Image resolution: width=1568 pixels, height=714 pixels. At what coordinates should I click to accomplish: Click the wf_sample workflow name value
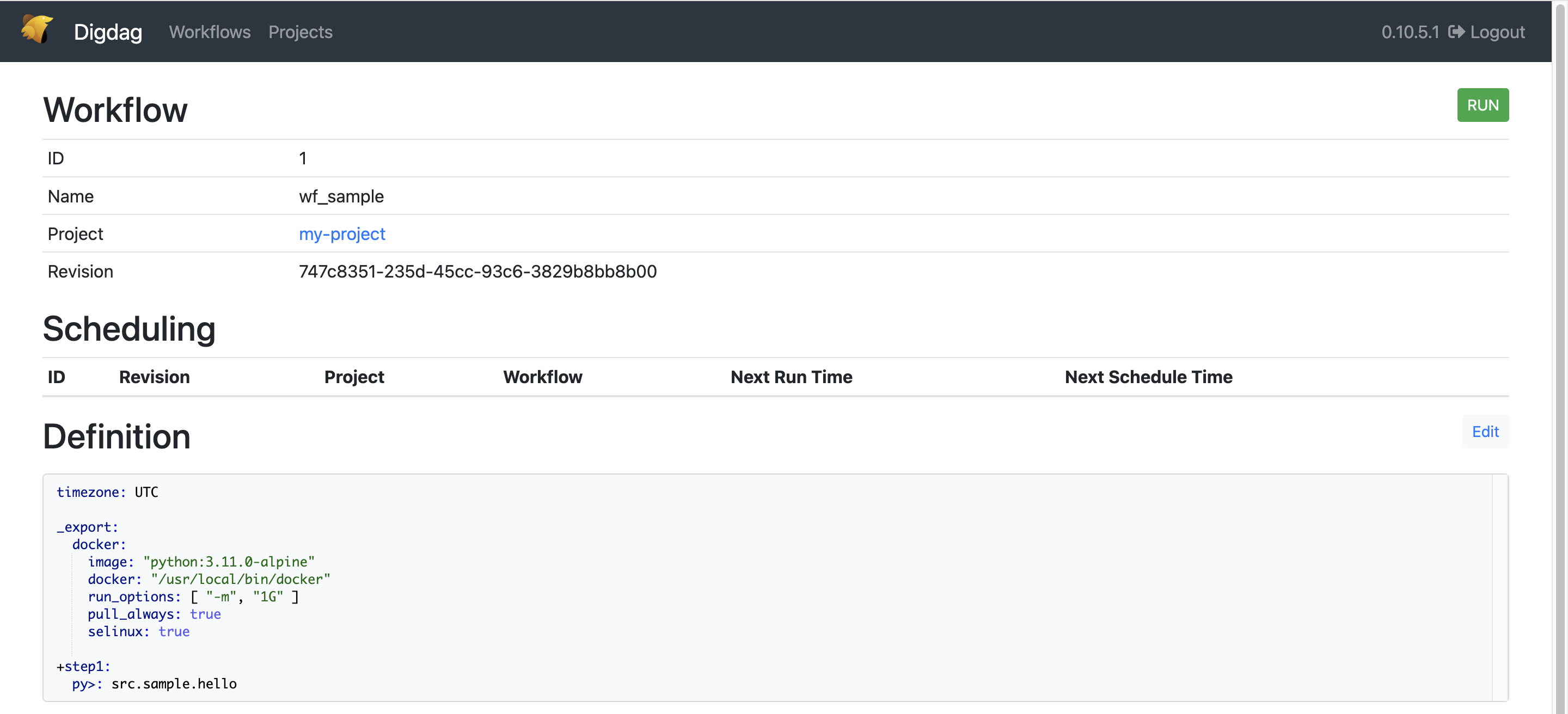[341, 196]
